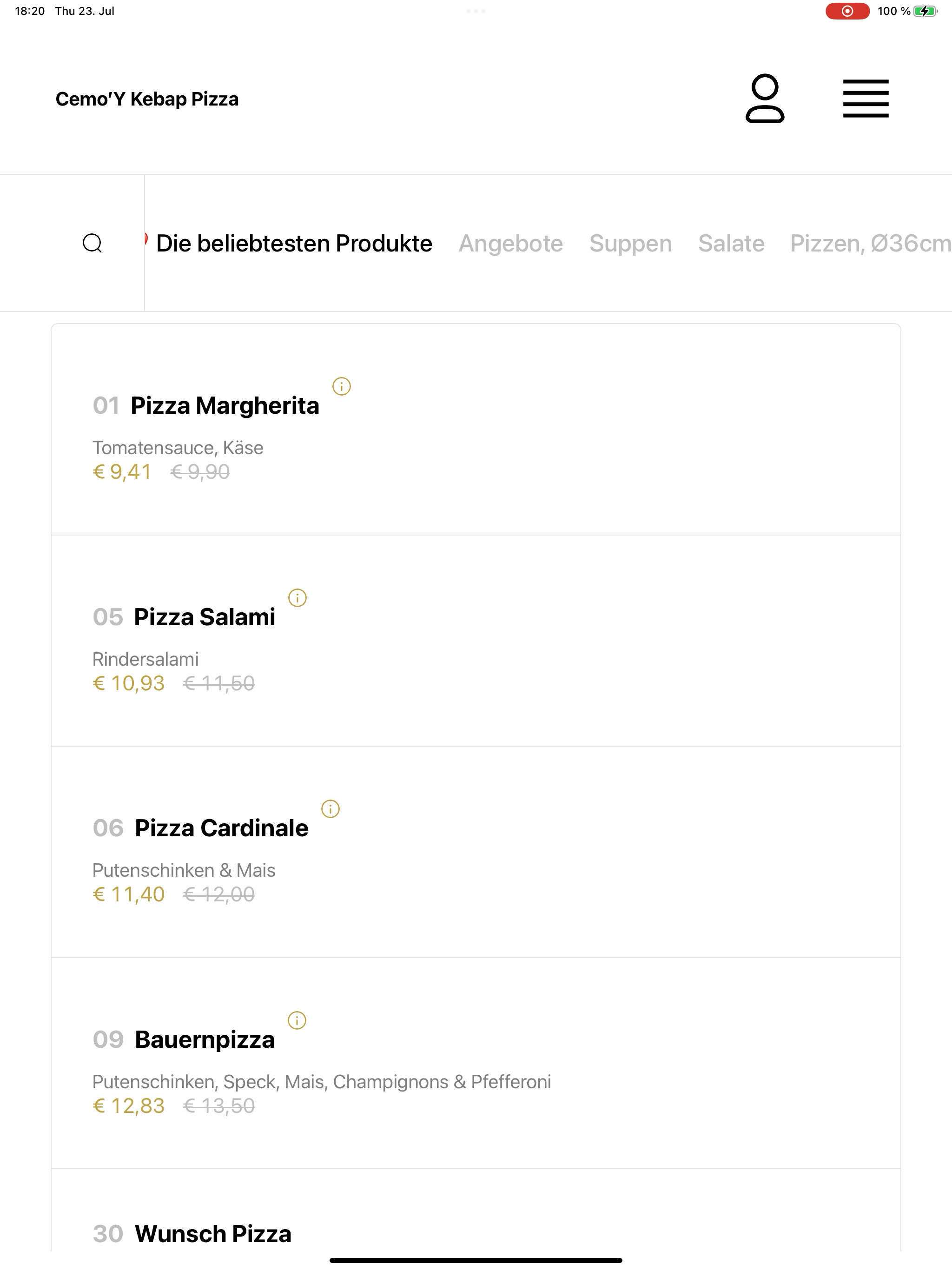Open the Pizzen, Ø36cm category
Viewport: 952px width, 1270px height.
click(871, 244)
